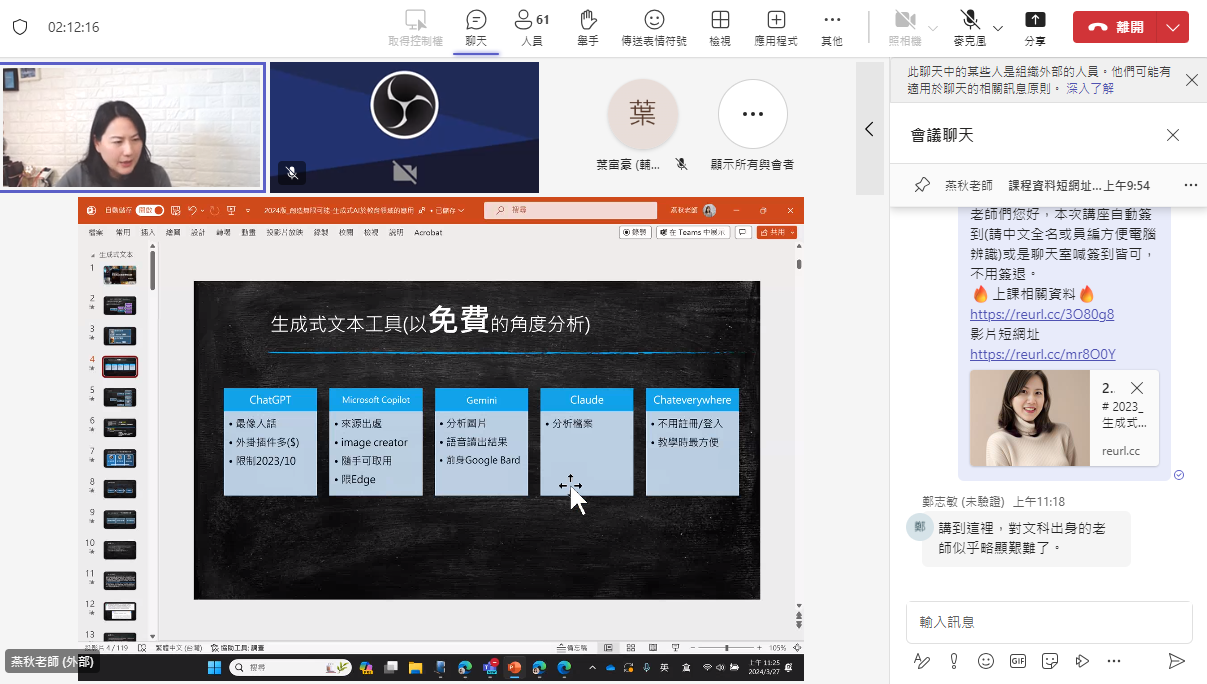Image resolution: width=1207 pixels, height=684 pixels.
Task: Collapse the chat pane with left chevron
Action: point(869,129)
